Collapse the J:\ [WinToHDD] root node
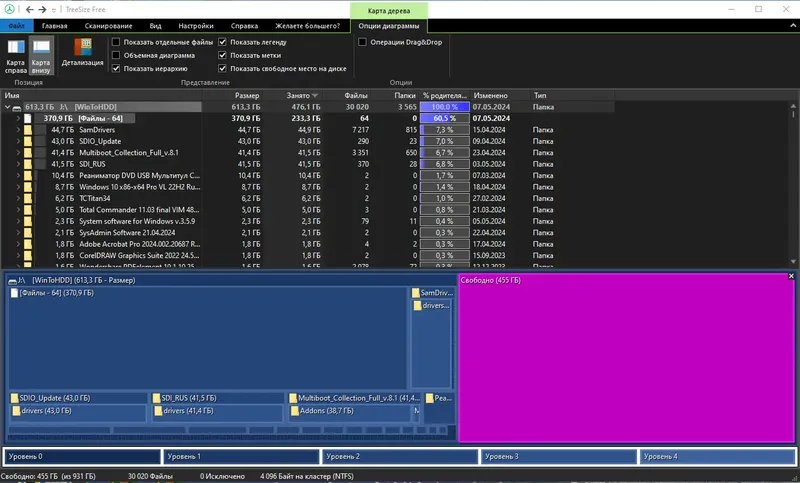 7,107
